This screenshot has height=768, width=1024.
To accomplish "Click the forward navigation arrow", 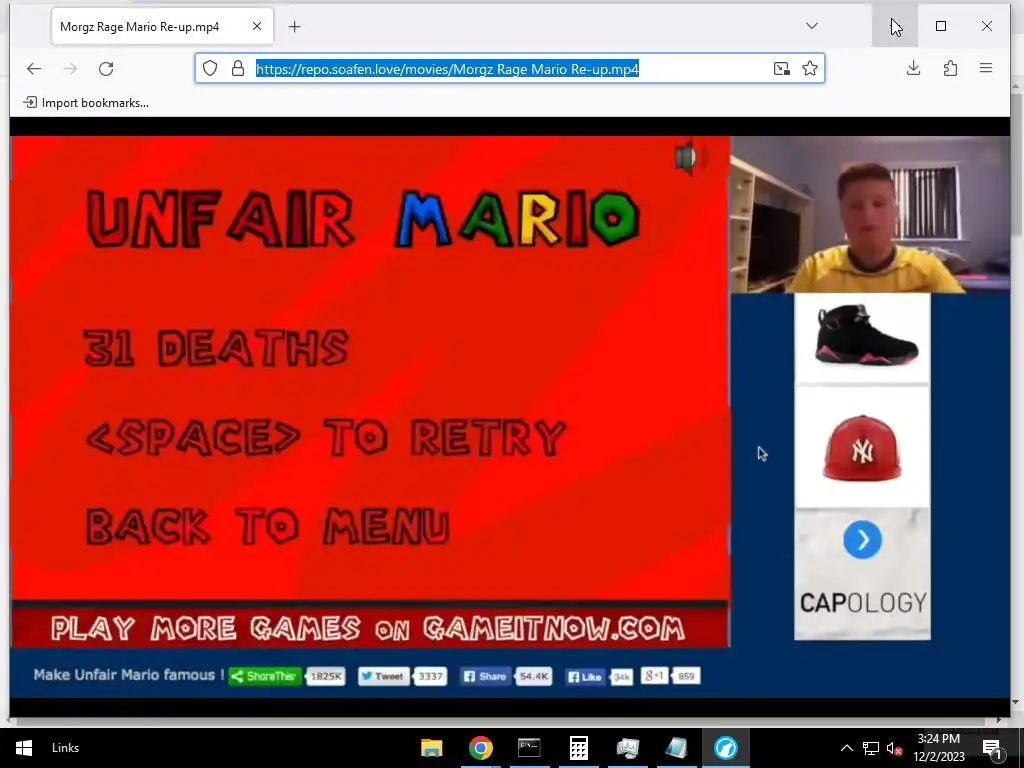I will click(x=70, y=69).
